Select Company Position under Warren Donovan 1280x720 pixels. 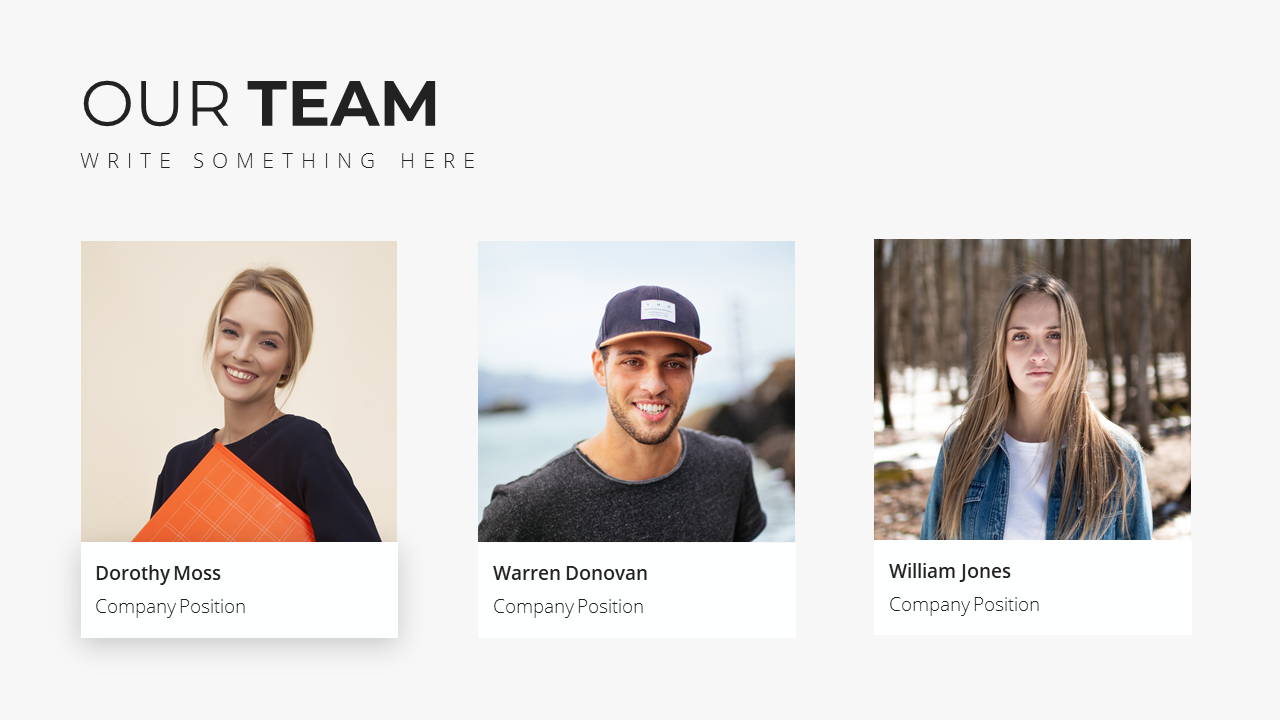tap(568, 606)
